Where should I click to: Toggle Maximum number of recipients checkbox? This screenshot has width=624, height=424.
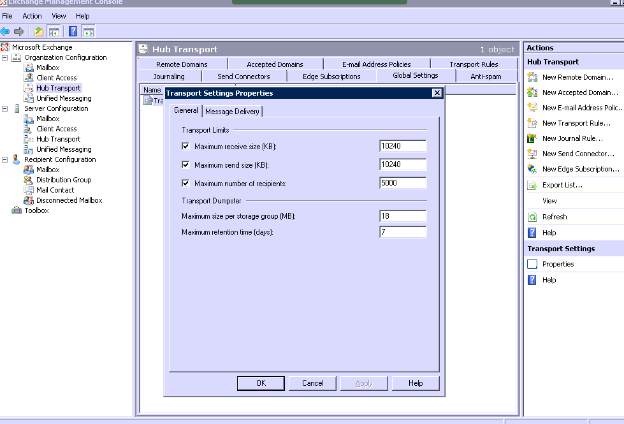[185, 183]
